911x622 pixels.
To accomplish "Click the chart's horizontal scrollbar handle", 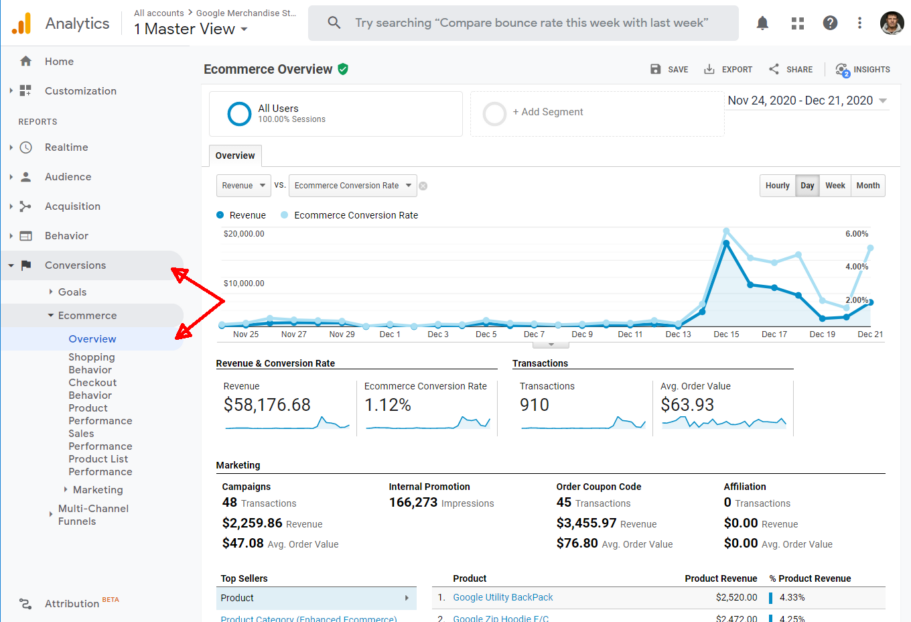I will tap(550, 344).
